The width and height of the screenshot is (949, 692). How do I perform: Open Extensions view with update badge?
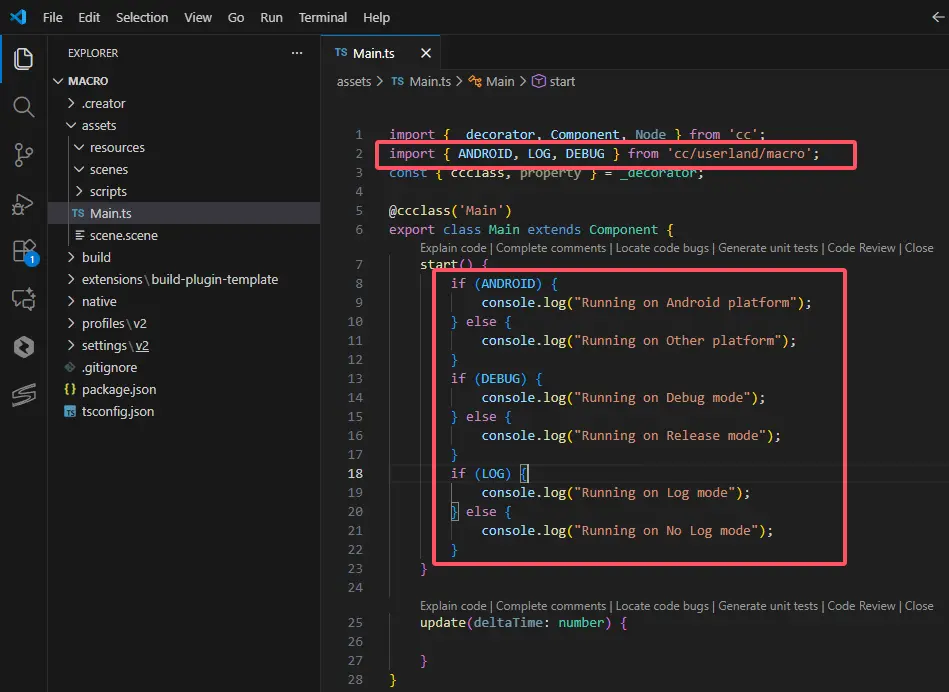point(23,251)
